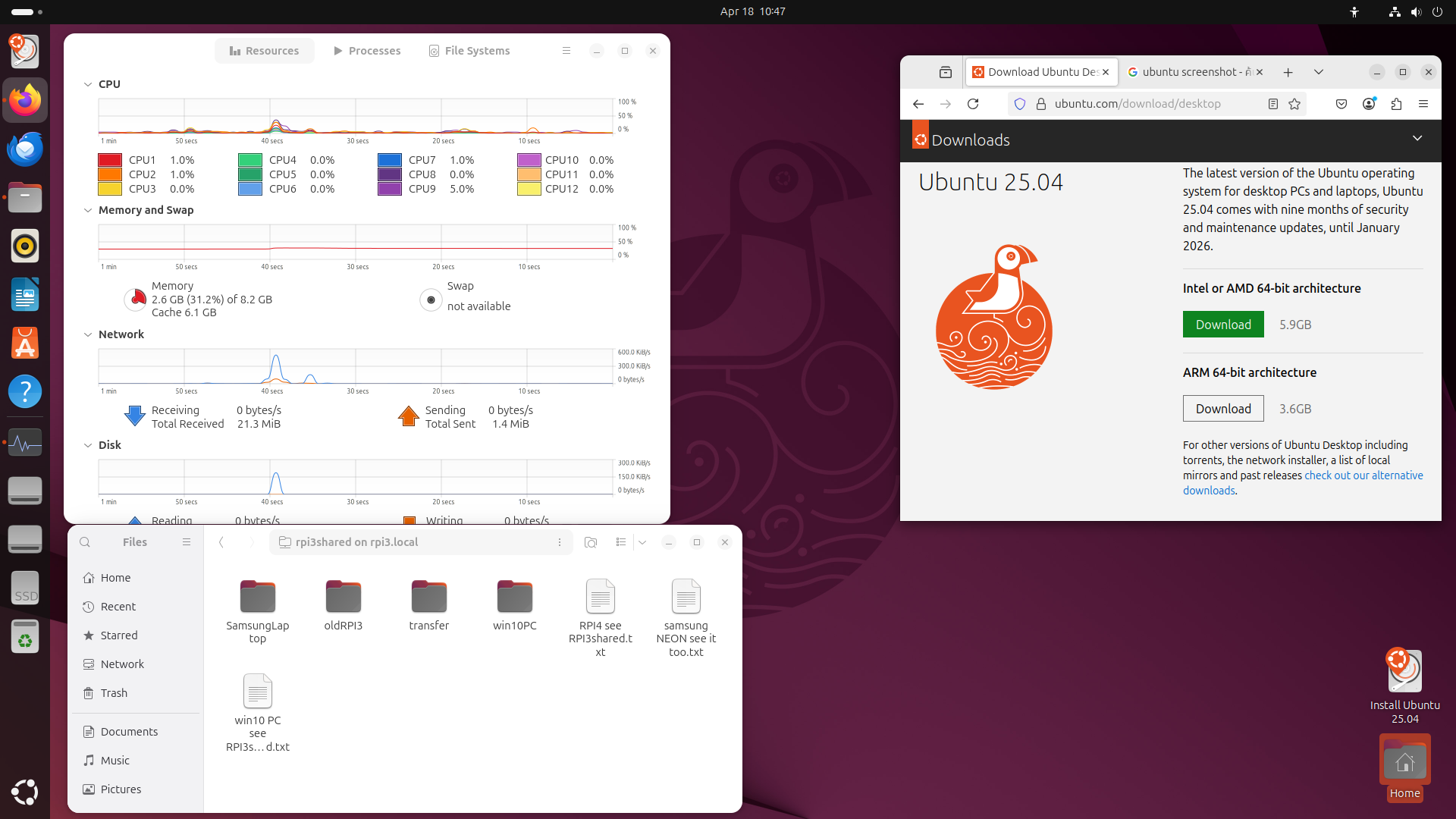Open the Trash icon in the dock
Viewport: 1456px width, 819px height.
click(x=25, y=637)
